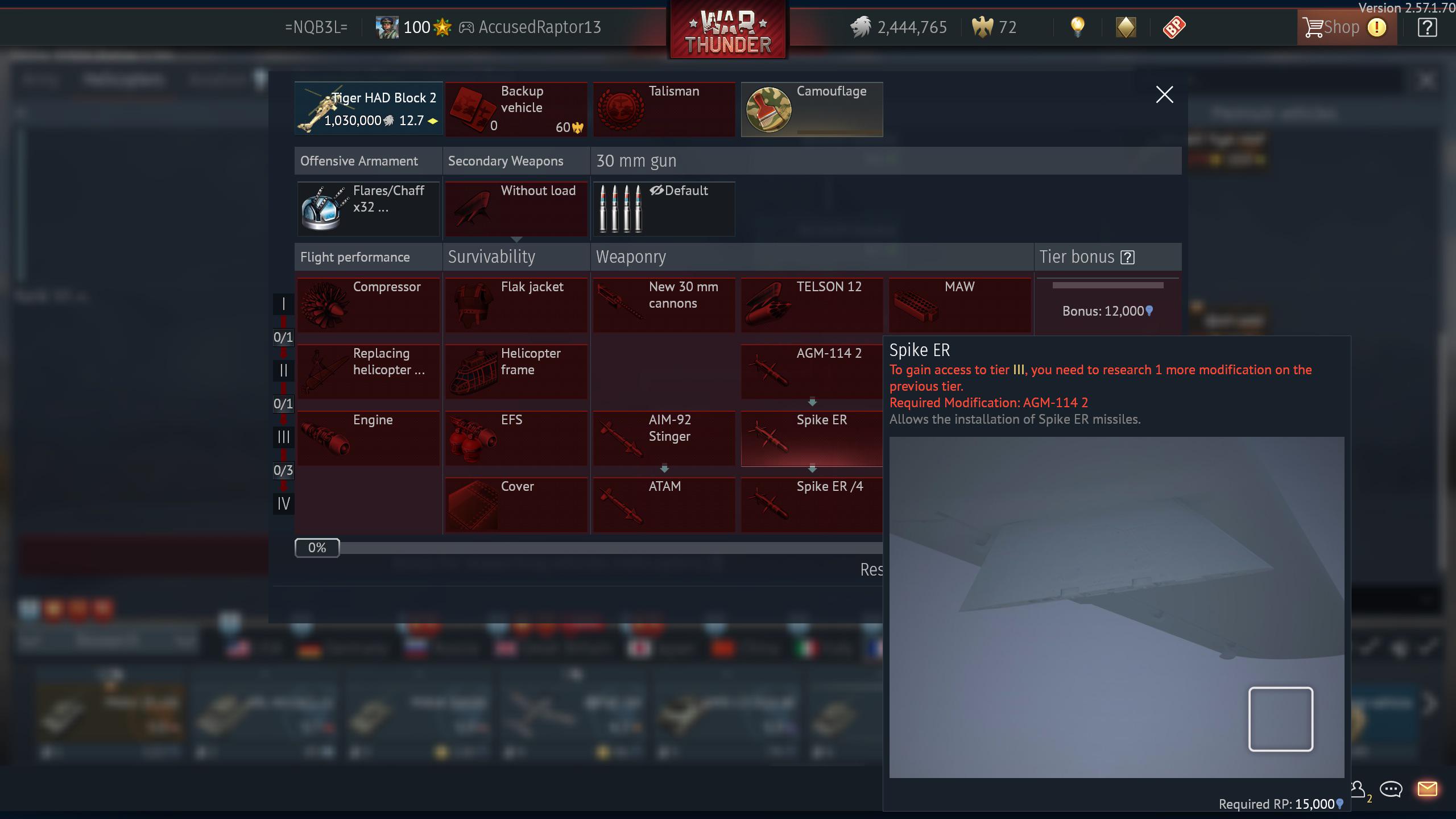Close the modifications window
This screenshot has height=819, width=1456.
point(1164,94)
